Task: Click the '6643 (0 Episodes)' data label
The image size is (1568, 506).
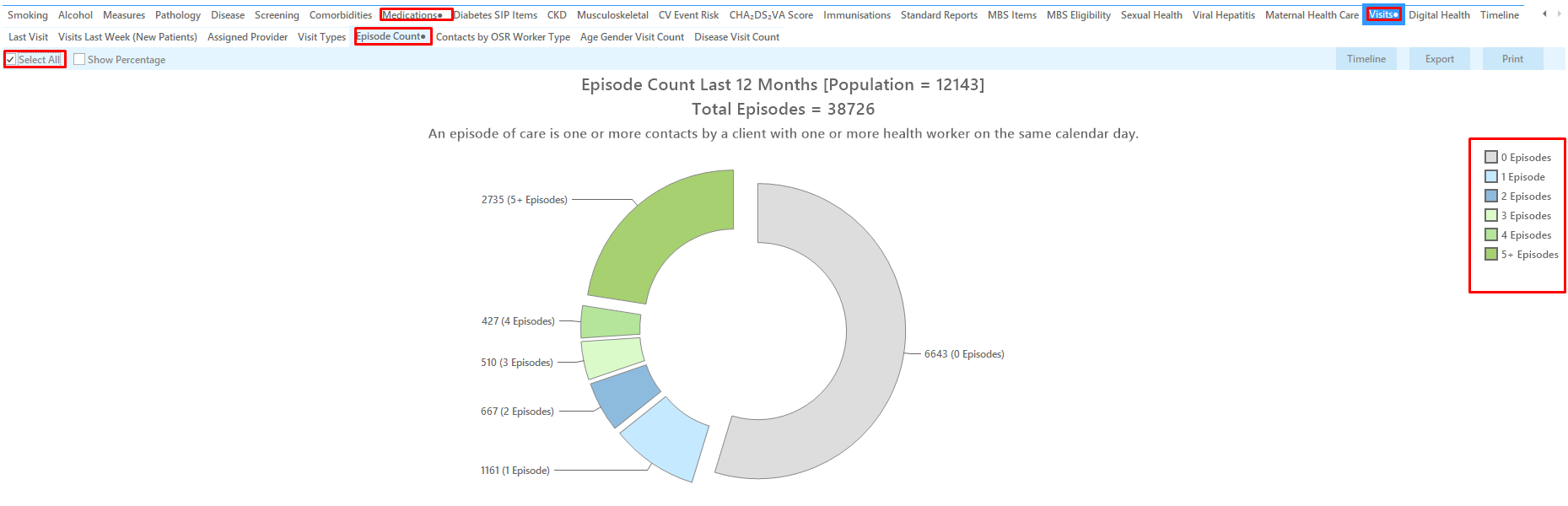Action: click(964, 354)
